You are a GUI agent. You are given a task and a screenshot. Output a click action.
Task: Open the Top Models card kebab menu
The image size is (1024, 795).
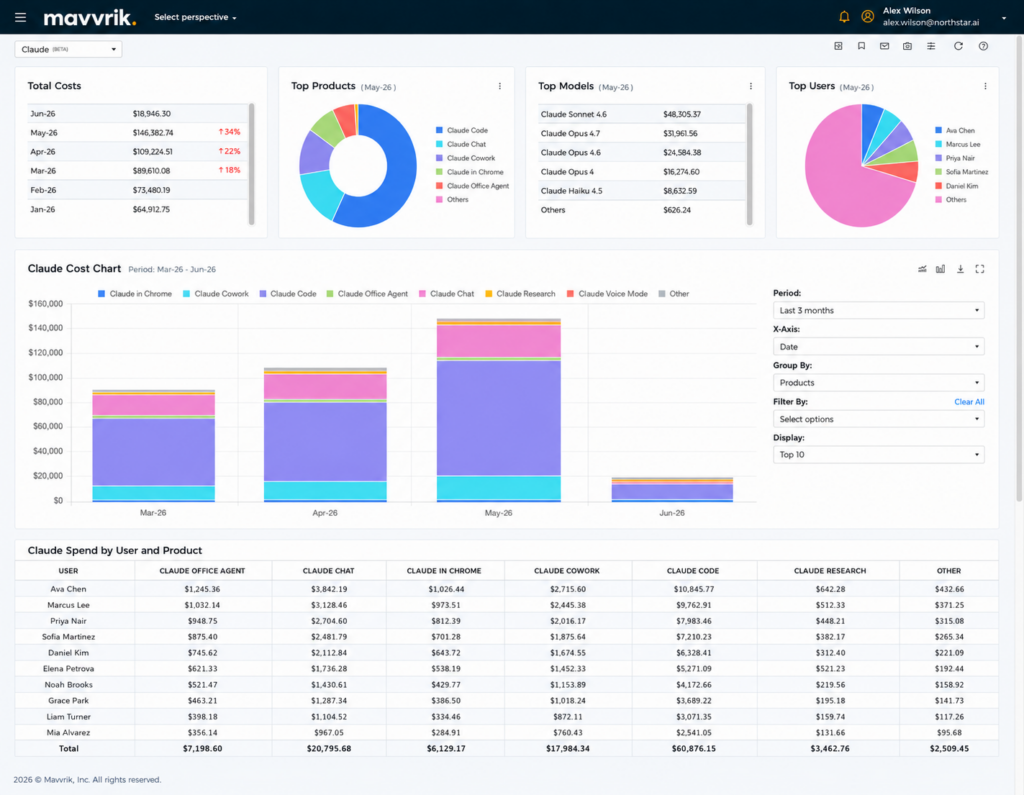(750, 86)
